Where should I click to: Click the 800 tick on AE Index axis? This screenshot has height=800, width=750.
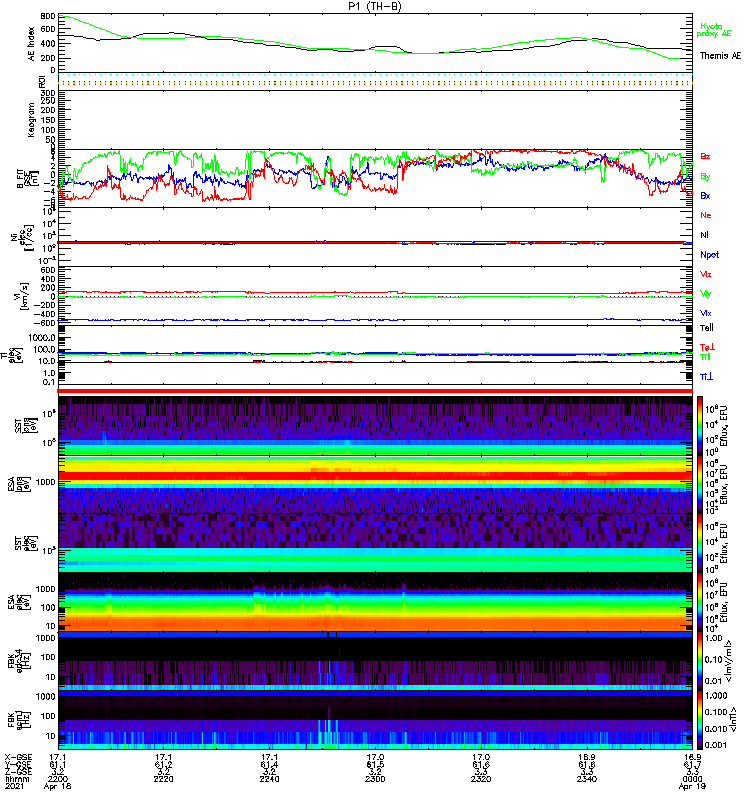(x=48, y=16)
